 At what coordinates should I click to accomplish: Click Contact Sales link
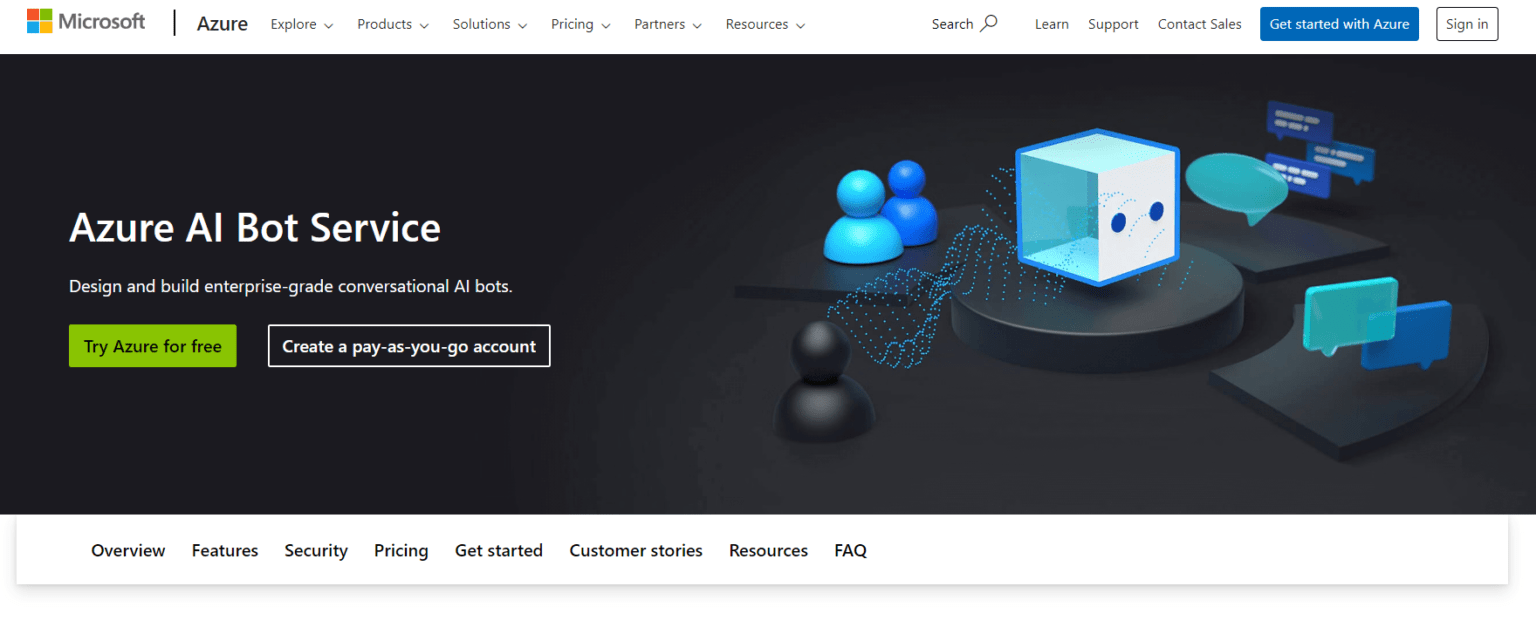(1199, 24)
